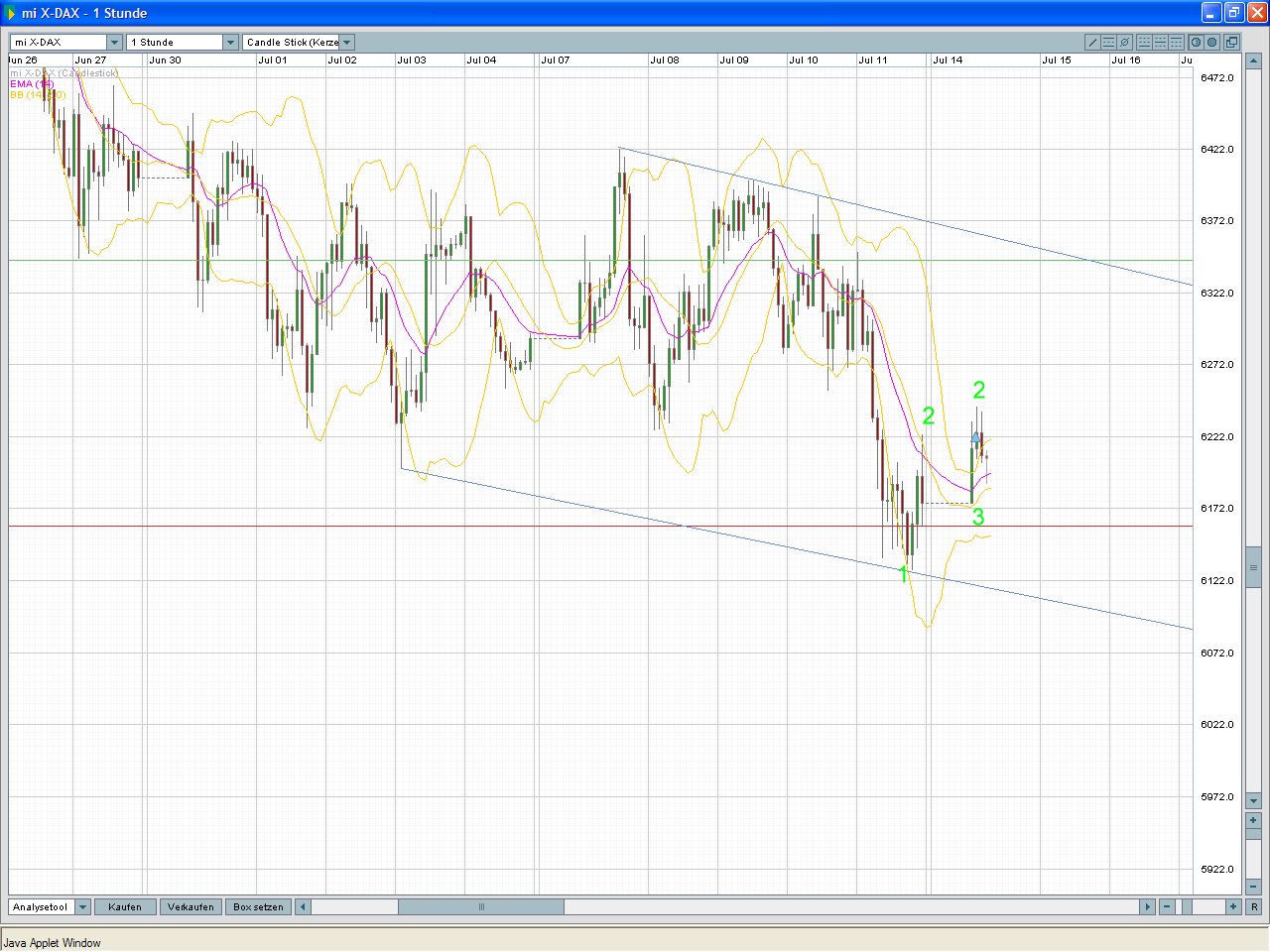1270x952 pixels.
Task: Open the mi X-DAX symbol dropdown
Action: click(114, 43)
